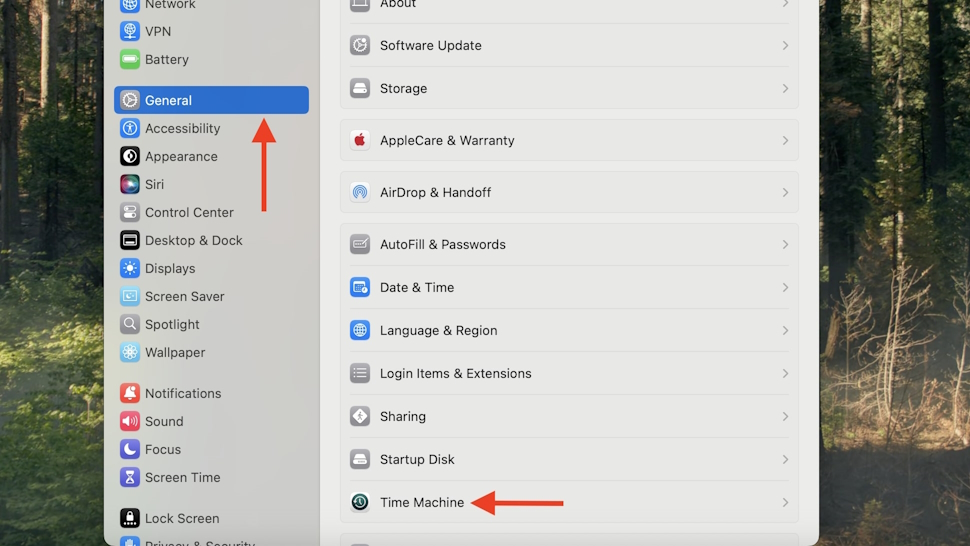Select General in the sidebar
The width and height of the screenshot is (970, 546).
(x=212, y=100)
